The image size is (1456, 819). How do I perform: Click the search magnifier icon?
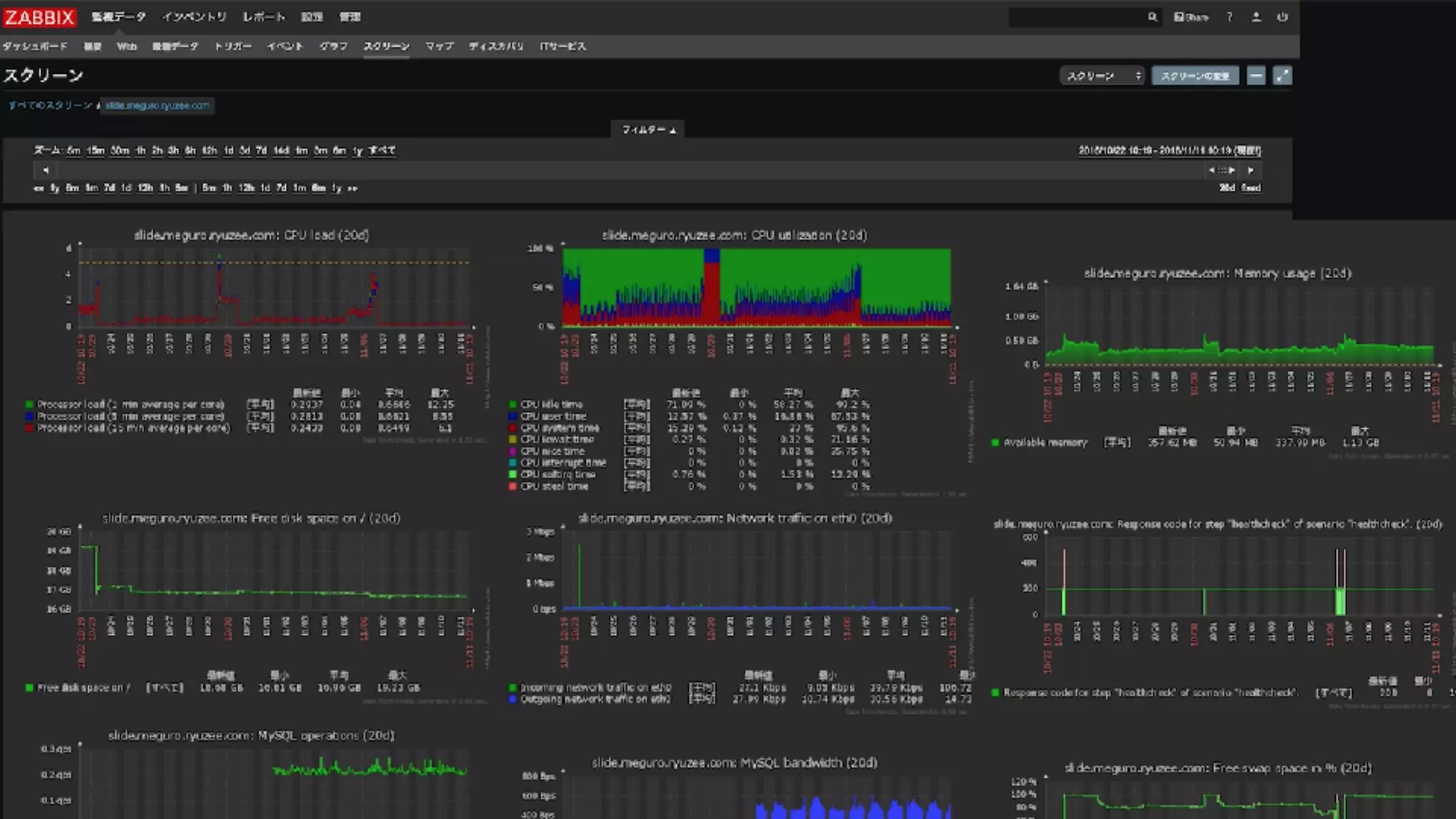[x=1152, y=17]
